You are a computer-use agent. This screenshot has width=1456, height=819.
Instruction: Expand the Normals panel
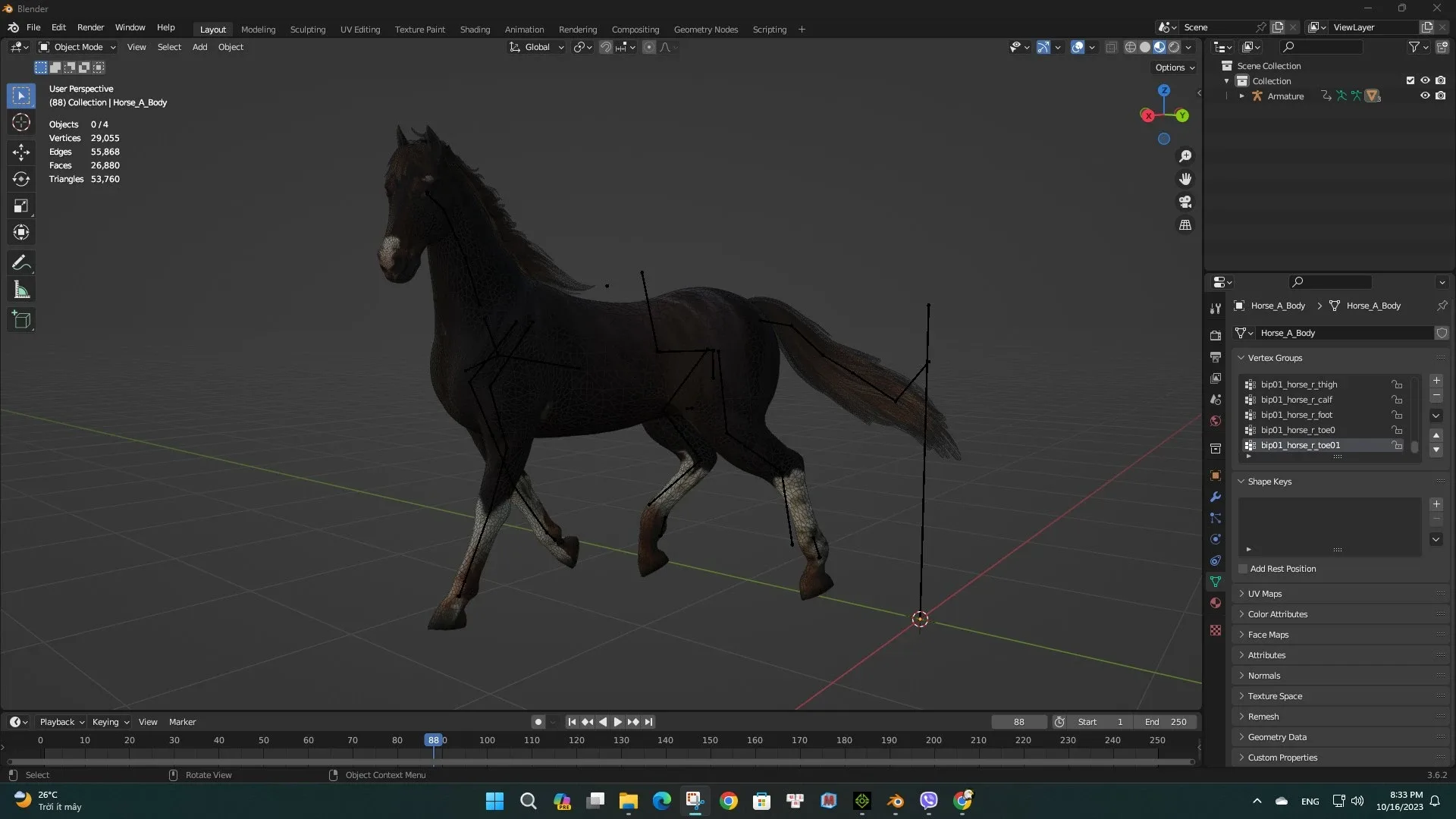click(x=1263, y=676)
